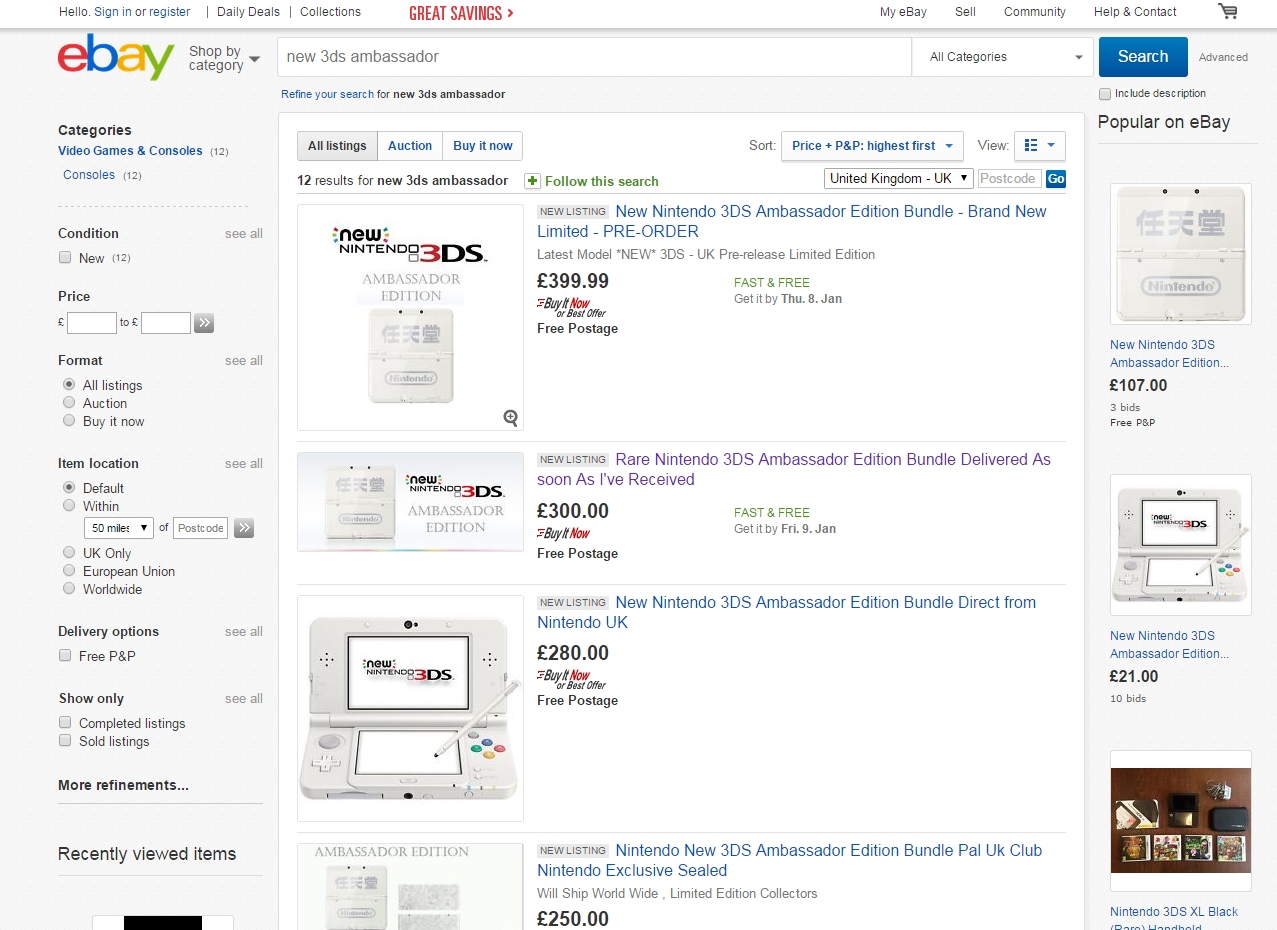Open Help & Contact

point(1135,12)
